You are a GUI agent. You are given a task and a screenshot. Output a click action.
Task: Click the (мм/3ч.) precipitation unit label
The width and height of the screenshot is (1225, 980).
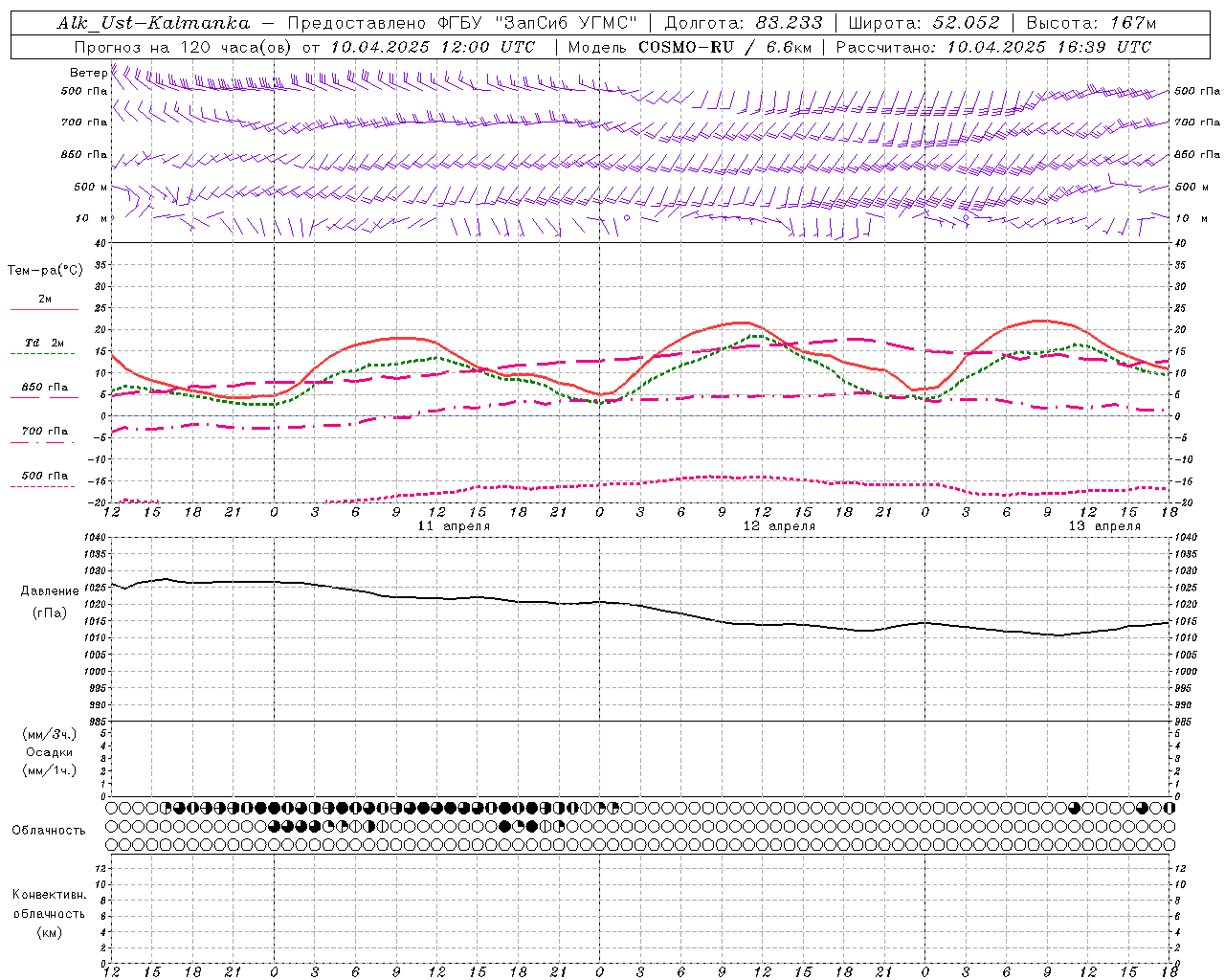(x=50, y=734)
